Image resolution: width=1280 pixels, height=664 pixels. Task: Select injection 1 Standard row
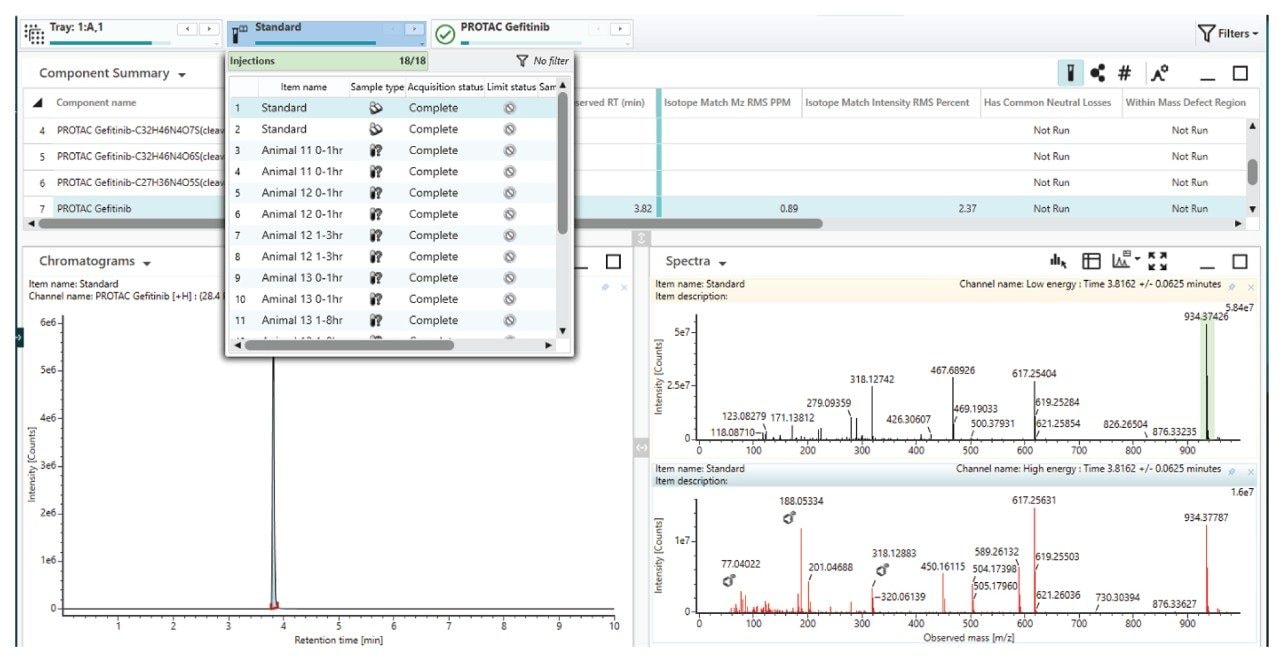(x=393, y=108)
